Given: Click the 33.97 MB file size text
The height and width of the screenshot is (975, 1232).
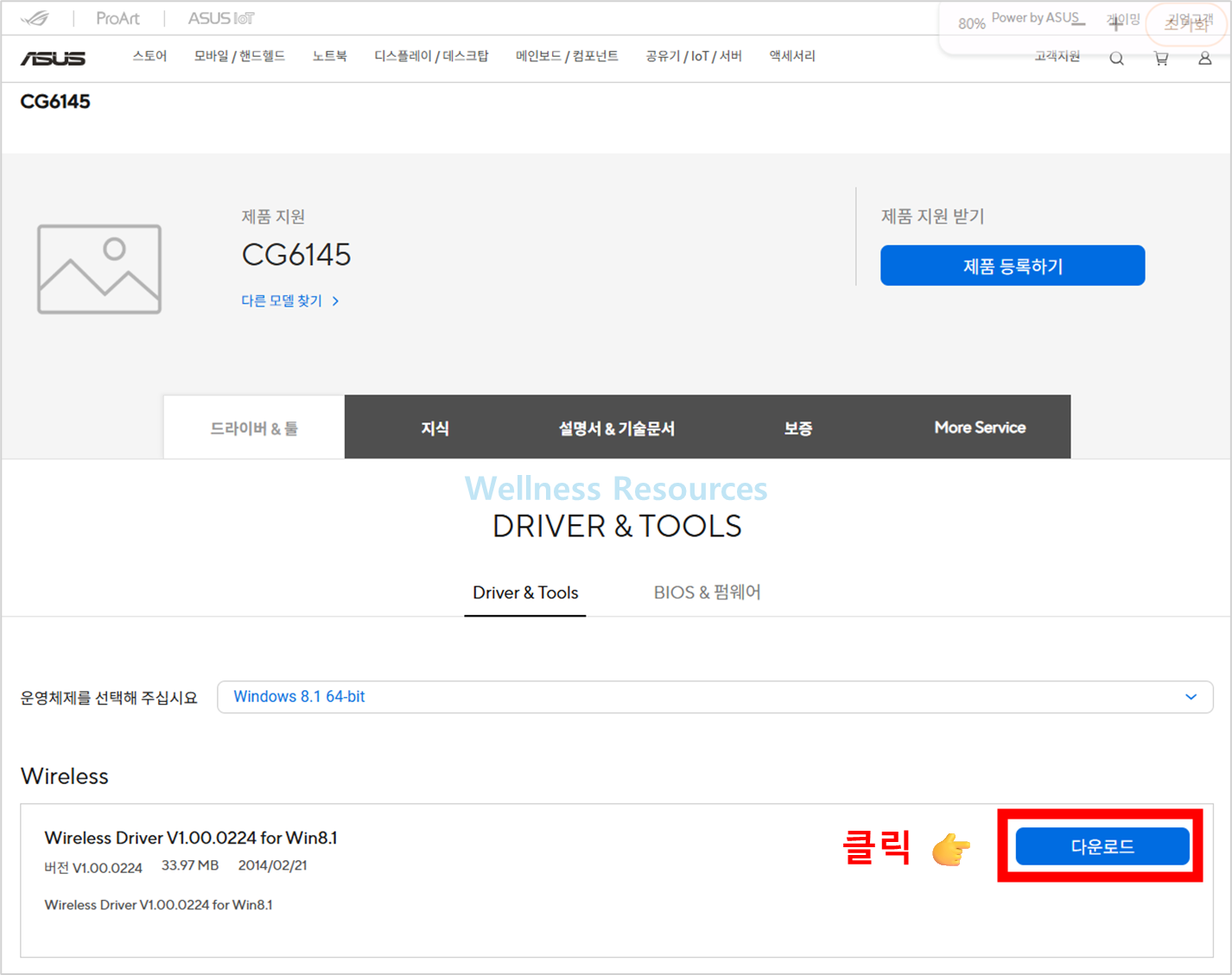Looking at the screenshot, I should (190, 865).
